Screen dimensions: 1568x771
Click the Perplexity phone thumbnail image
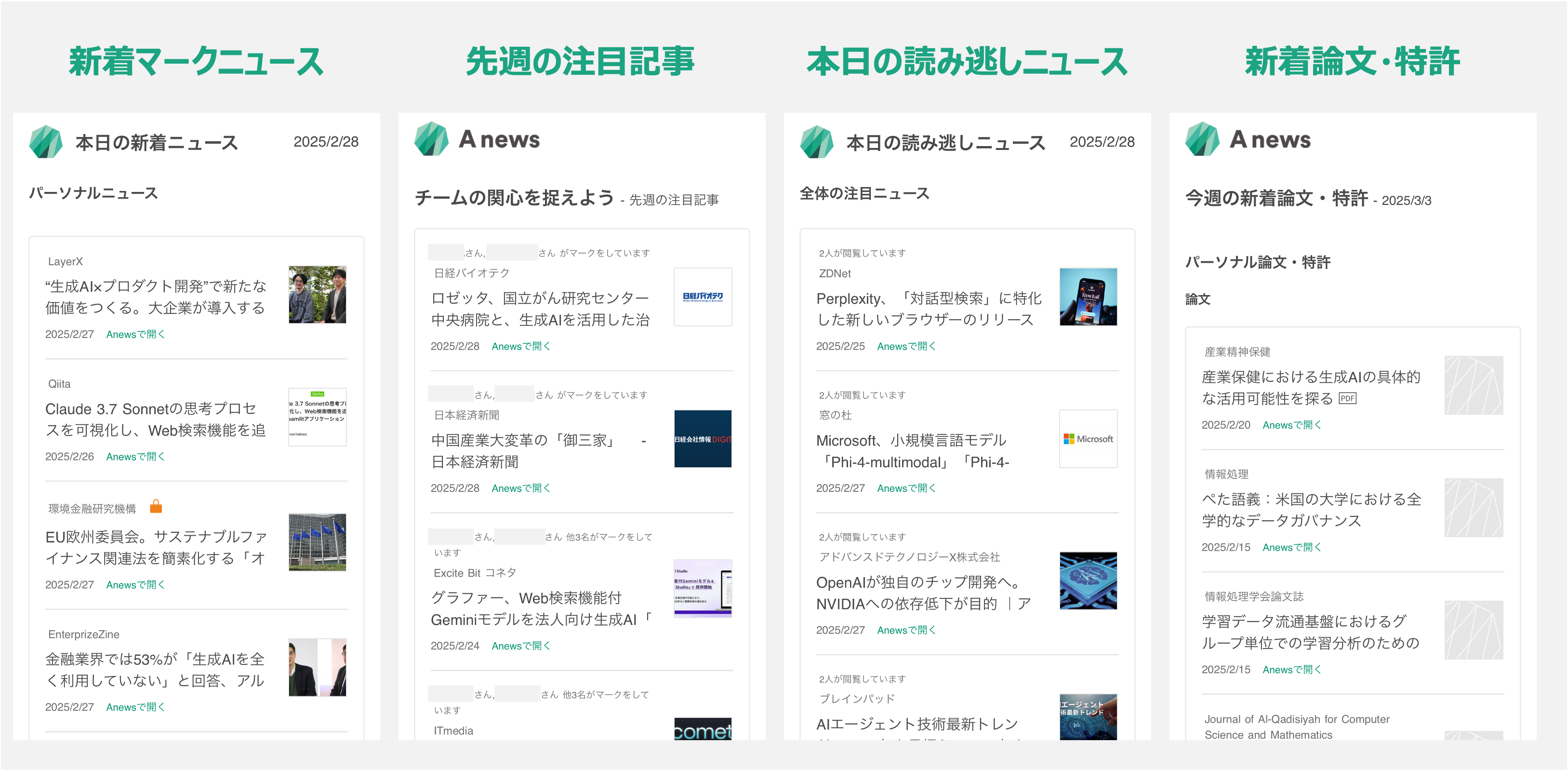(x=1088, y=297)
